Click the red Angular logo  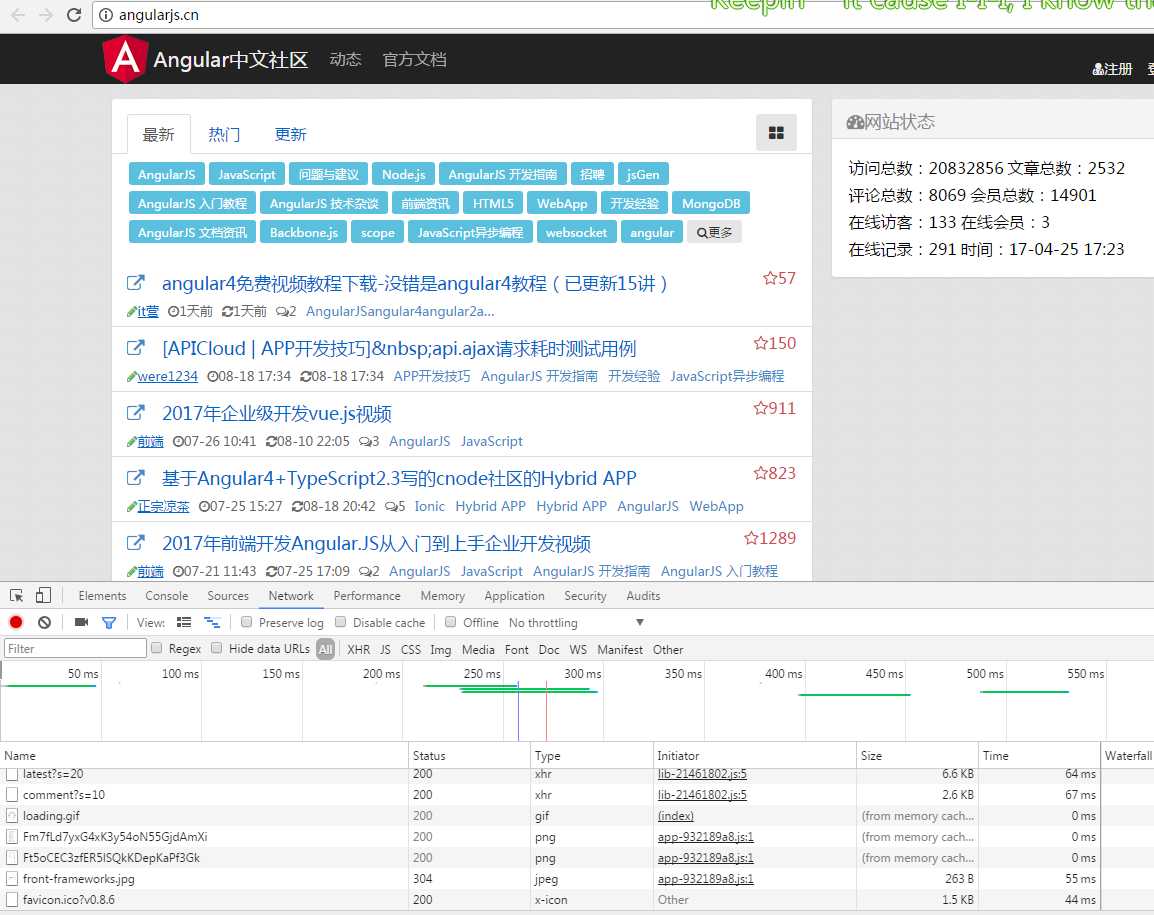click(x=125, y=59)
